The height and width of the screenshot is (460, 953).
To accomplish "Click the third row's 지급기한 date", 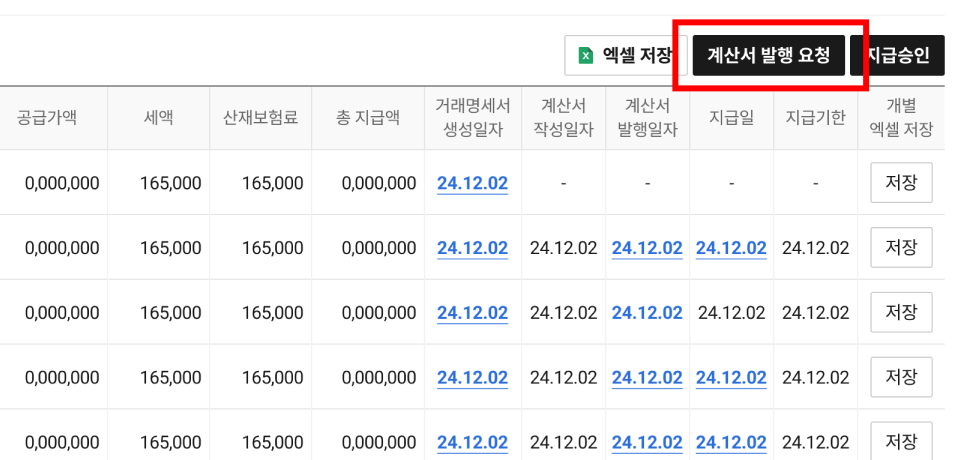I will (815, 313).
